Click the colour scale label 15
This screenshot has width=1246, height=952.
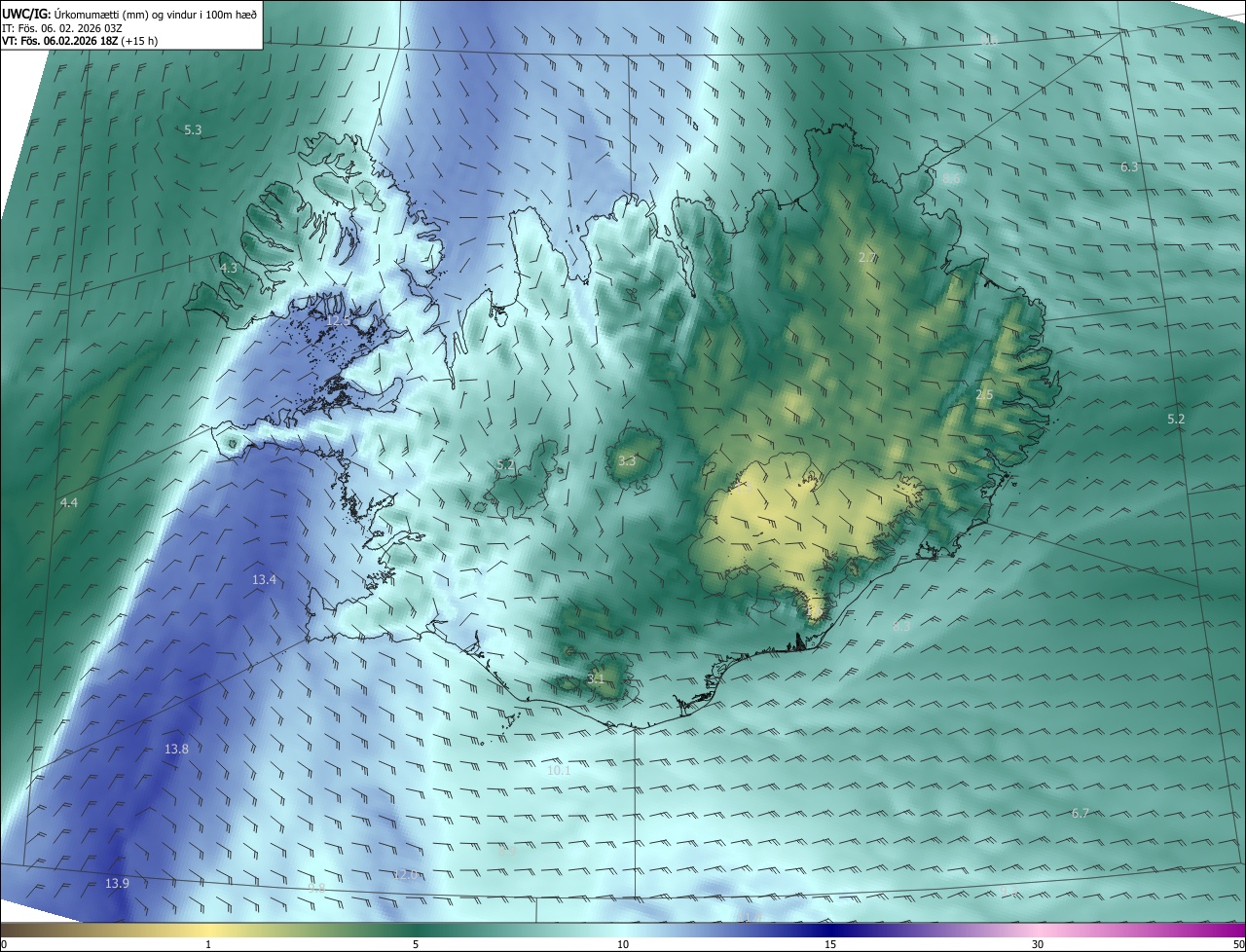[x=830, y=944]
